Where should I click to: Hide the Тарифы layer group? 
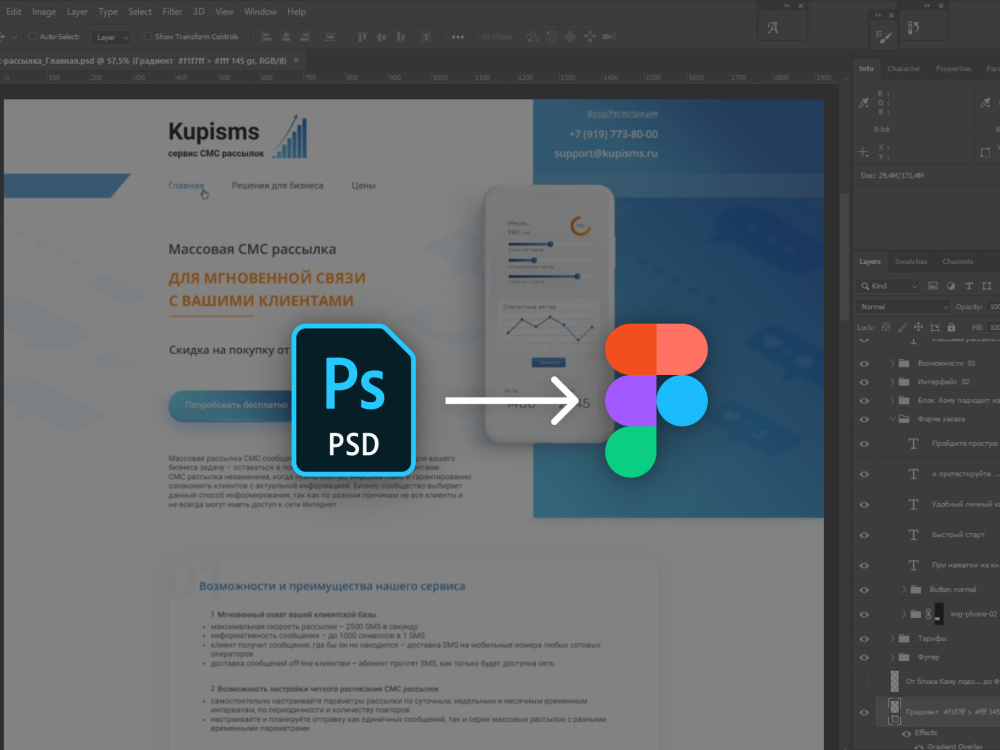(864, 638)
